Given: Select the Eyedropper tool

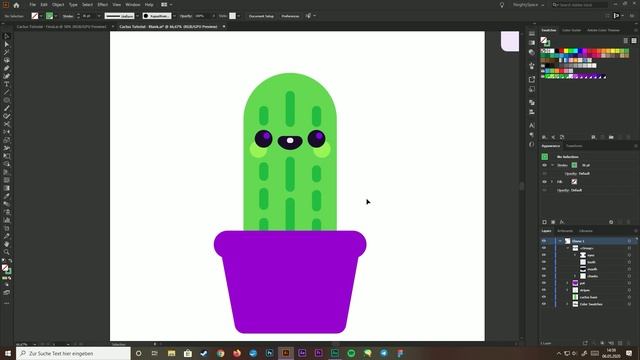Looking at the screenshot, I should 7,196.
